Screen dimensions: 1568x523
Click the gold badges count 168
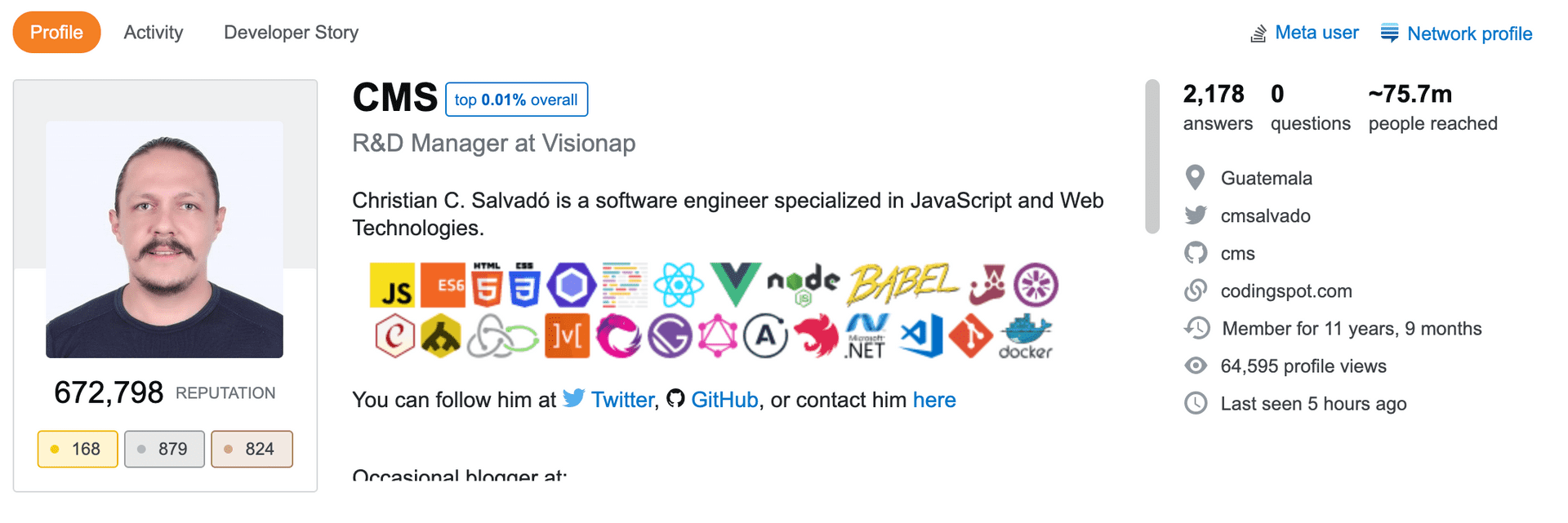[78, 449]
